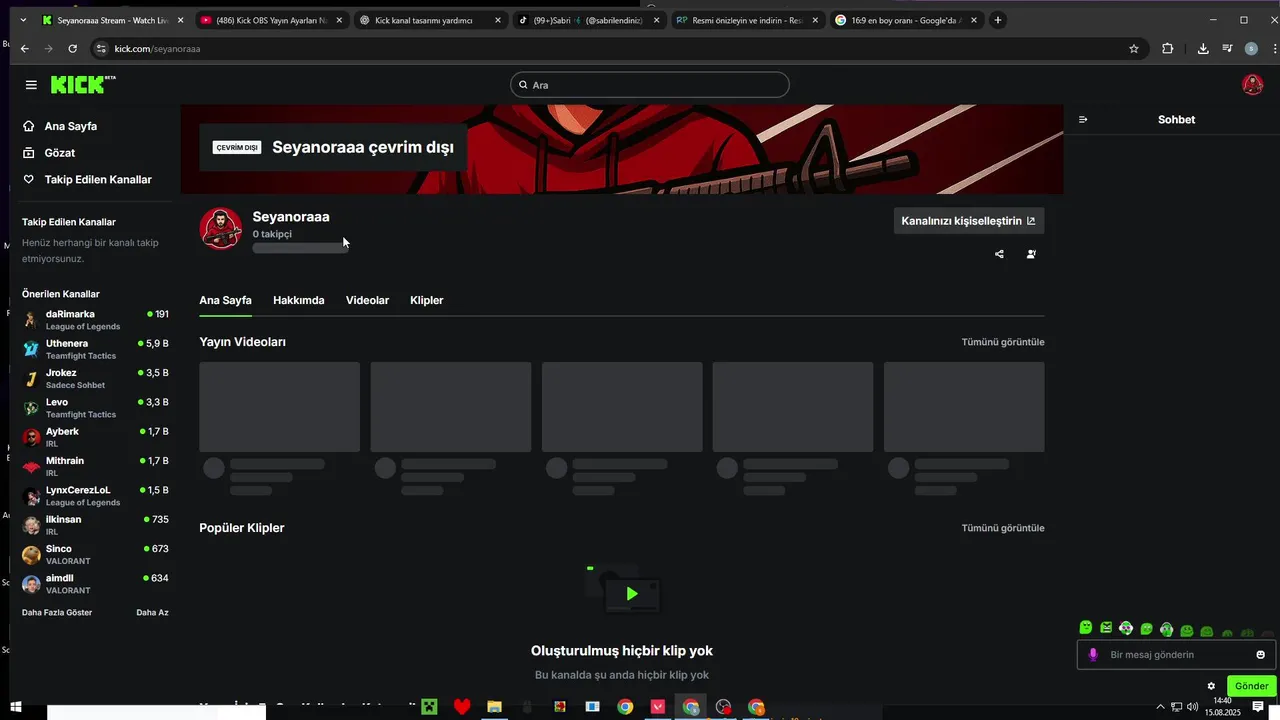The width and height of the screenshot is (1280, 720).
Task: Open recommended channel Ayberk
Action: tap(95, 437)
